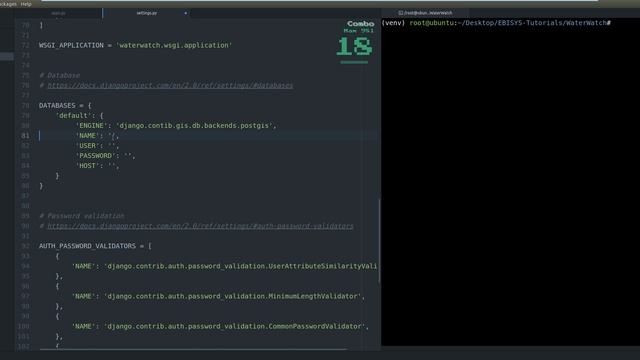Click the # Database comment
640x360 pixels.
[60, 75]
